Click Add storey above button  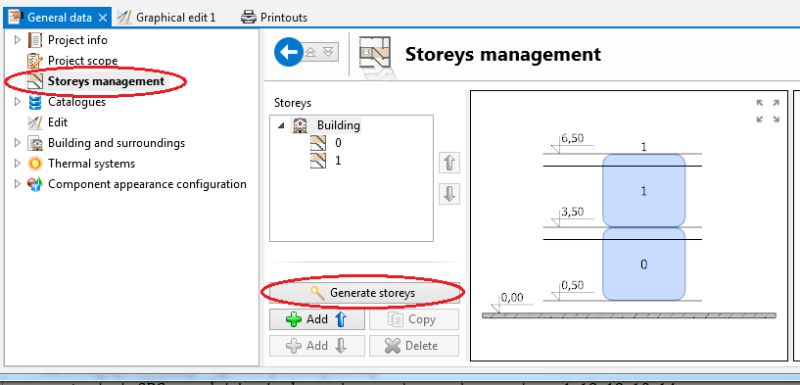click(317, 320)
